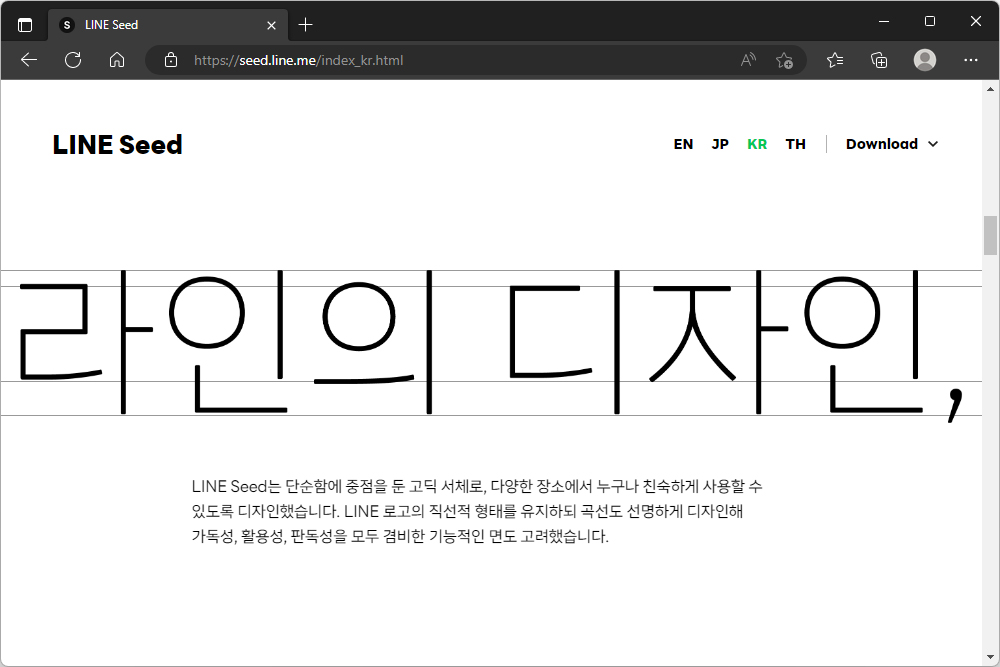The image size is (1000, 667).
Task: Click the scrollbar up arrow
Action: pos(990,89)
